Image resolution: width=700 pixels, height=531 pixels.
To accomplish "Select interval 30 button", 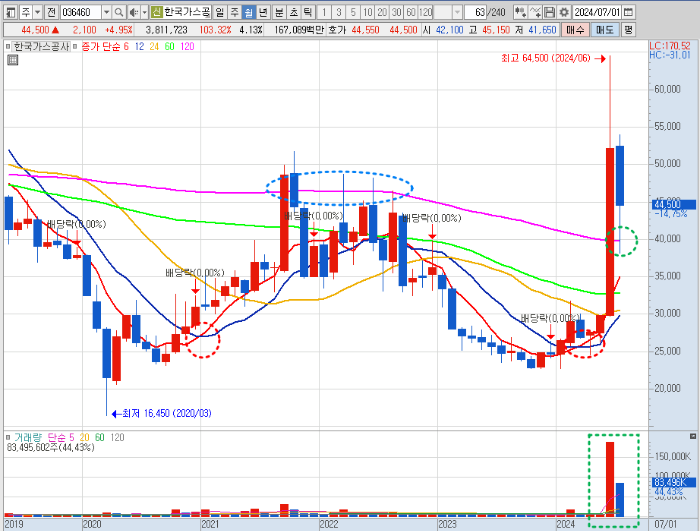I will coord(397,12).
